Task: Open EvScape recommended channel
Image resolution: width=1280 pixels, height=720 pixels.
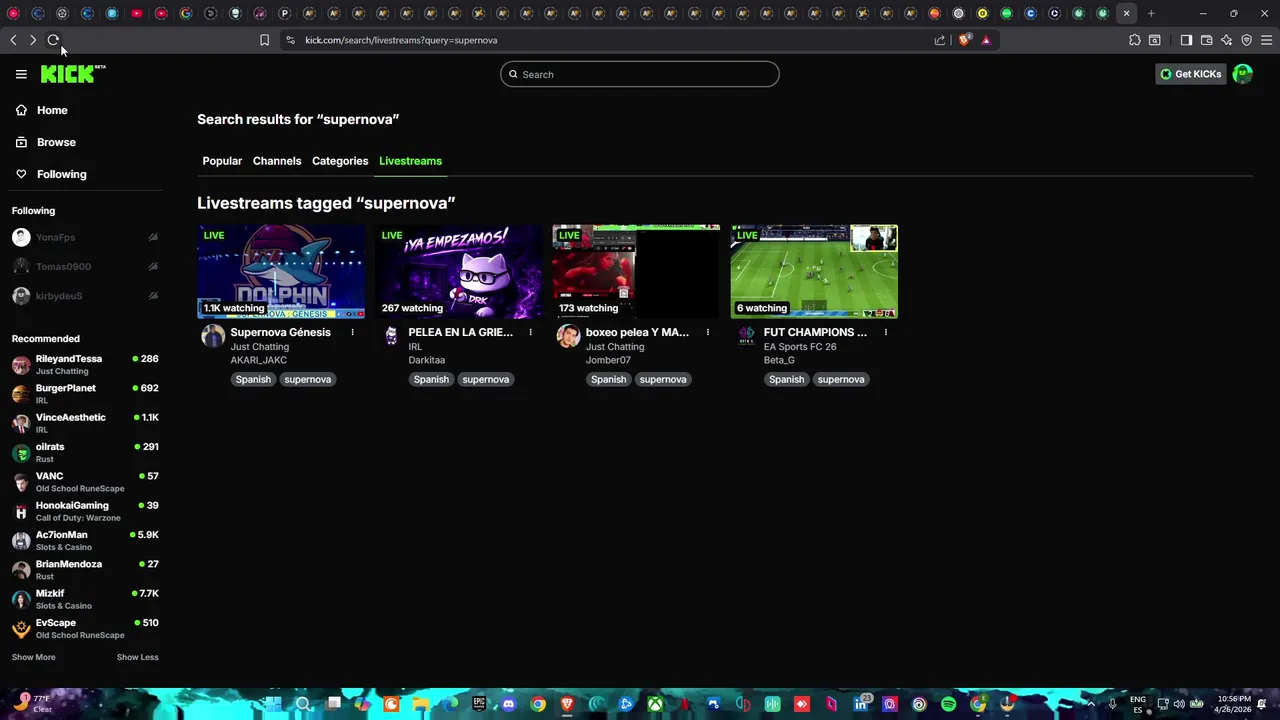Action: tap(85, 628)
